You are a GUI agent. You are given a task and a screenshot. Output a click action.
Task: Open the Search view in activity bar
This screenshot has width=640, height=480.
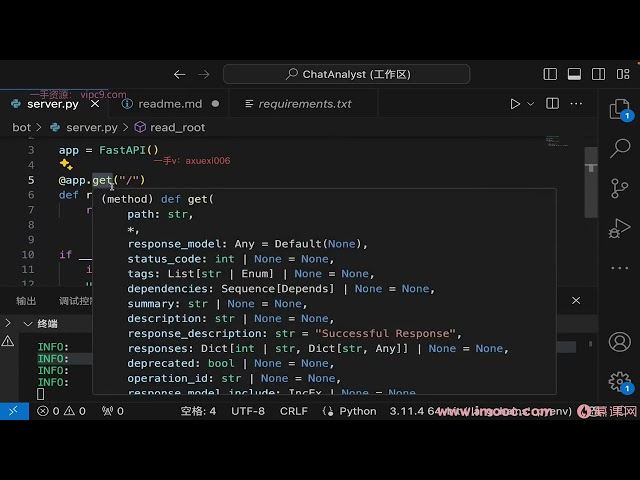[620, 148]
